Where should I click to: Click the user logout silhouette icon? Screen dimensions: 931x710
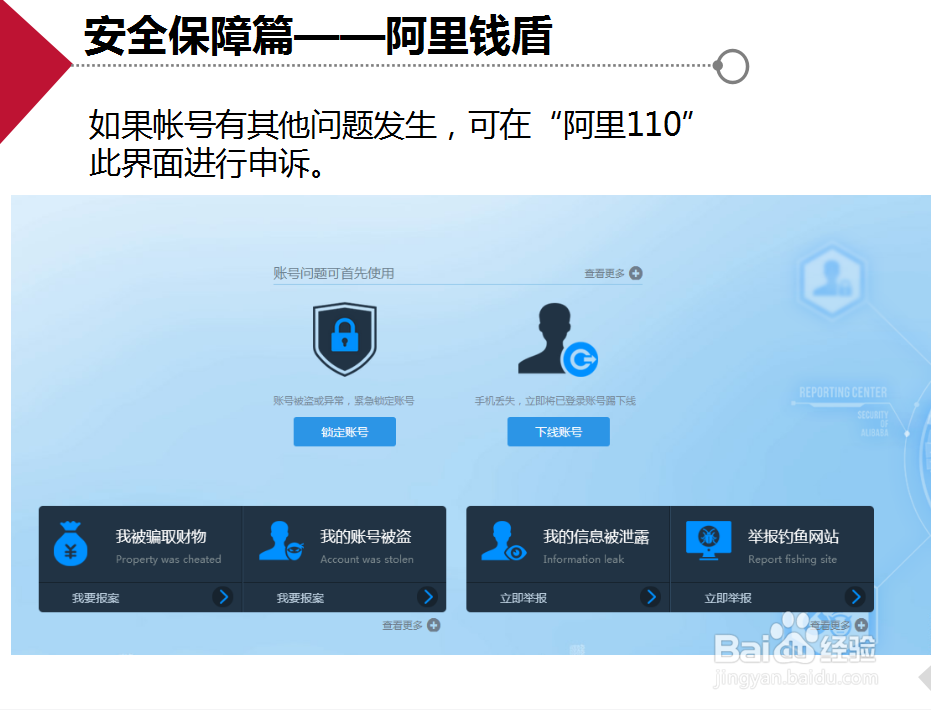[x=558, y=339]
